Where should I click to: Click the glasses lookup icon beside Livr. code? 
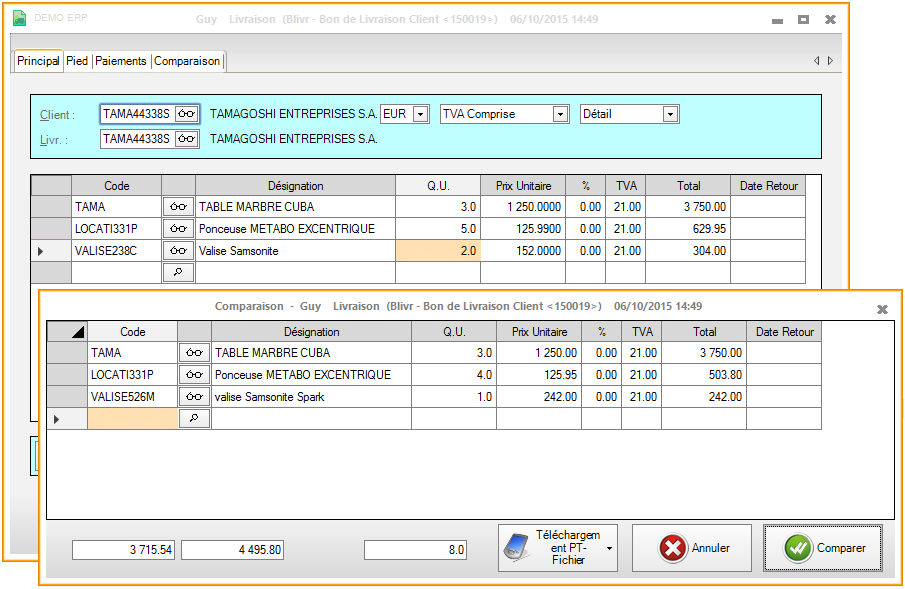click(187, 139)
